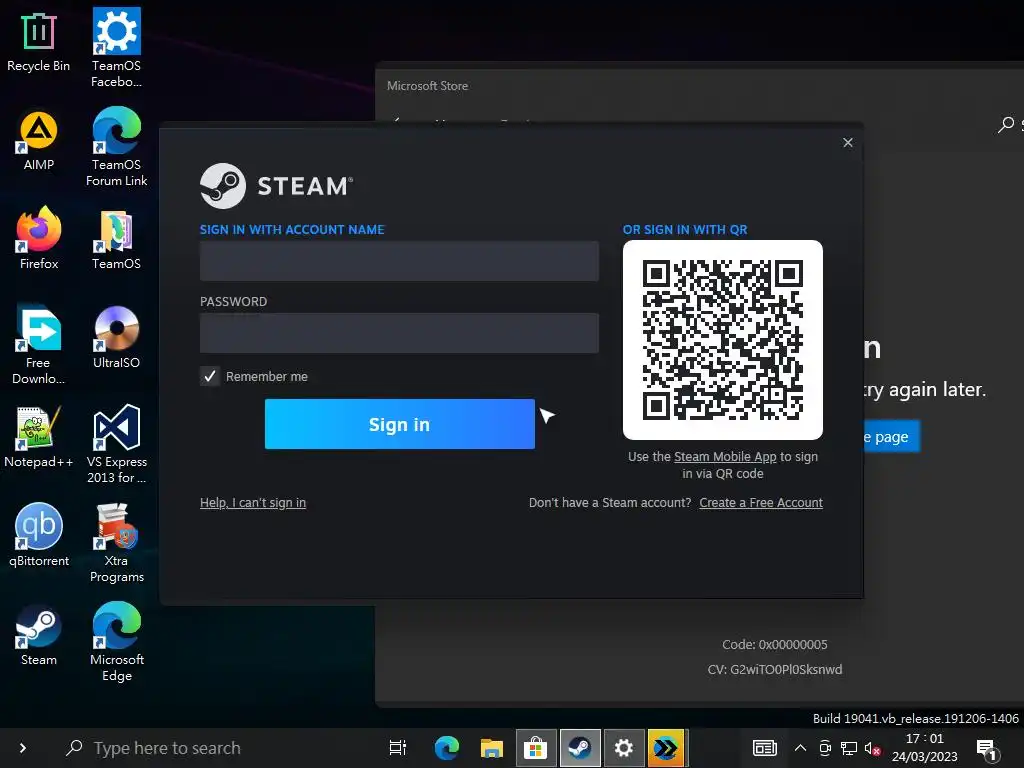The height and width of the screenshot is (768, 1024).
Task: Focus the account name input field
Action: click(x=399, y=261)
